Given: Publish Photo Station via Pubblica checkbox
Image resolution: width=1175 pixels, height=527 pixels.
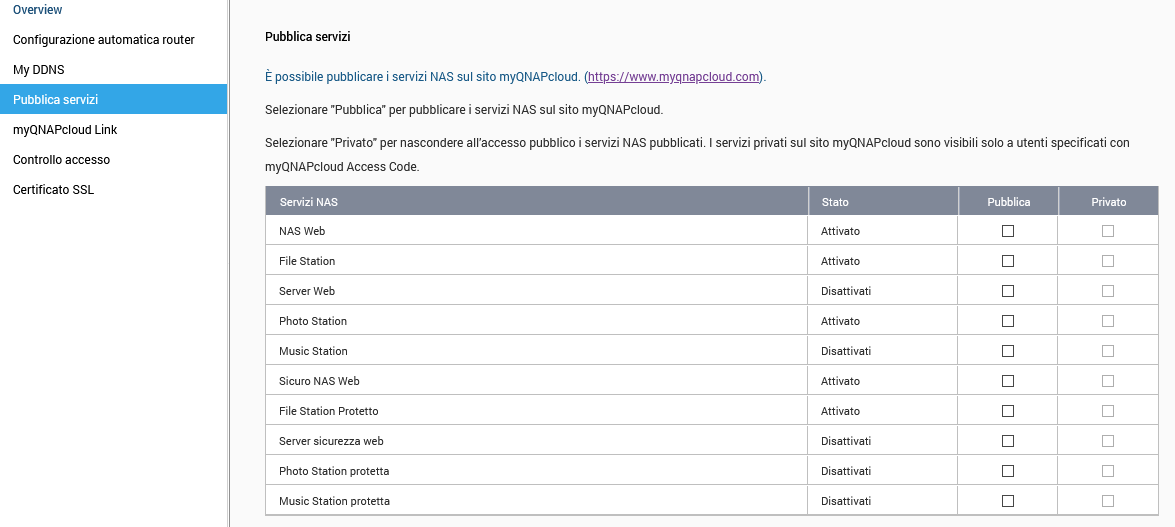Looking at the screenshot, I should [1008, 321].
